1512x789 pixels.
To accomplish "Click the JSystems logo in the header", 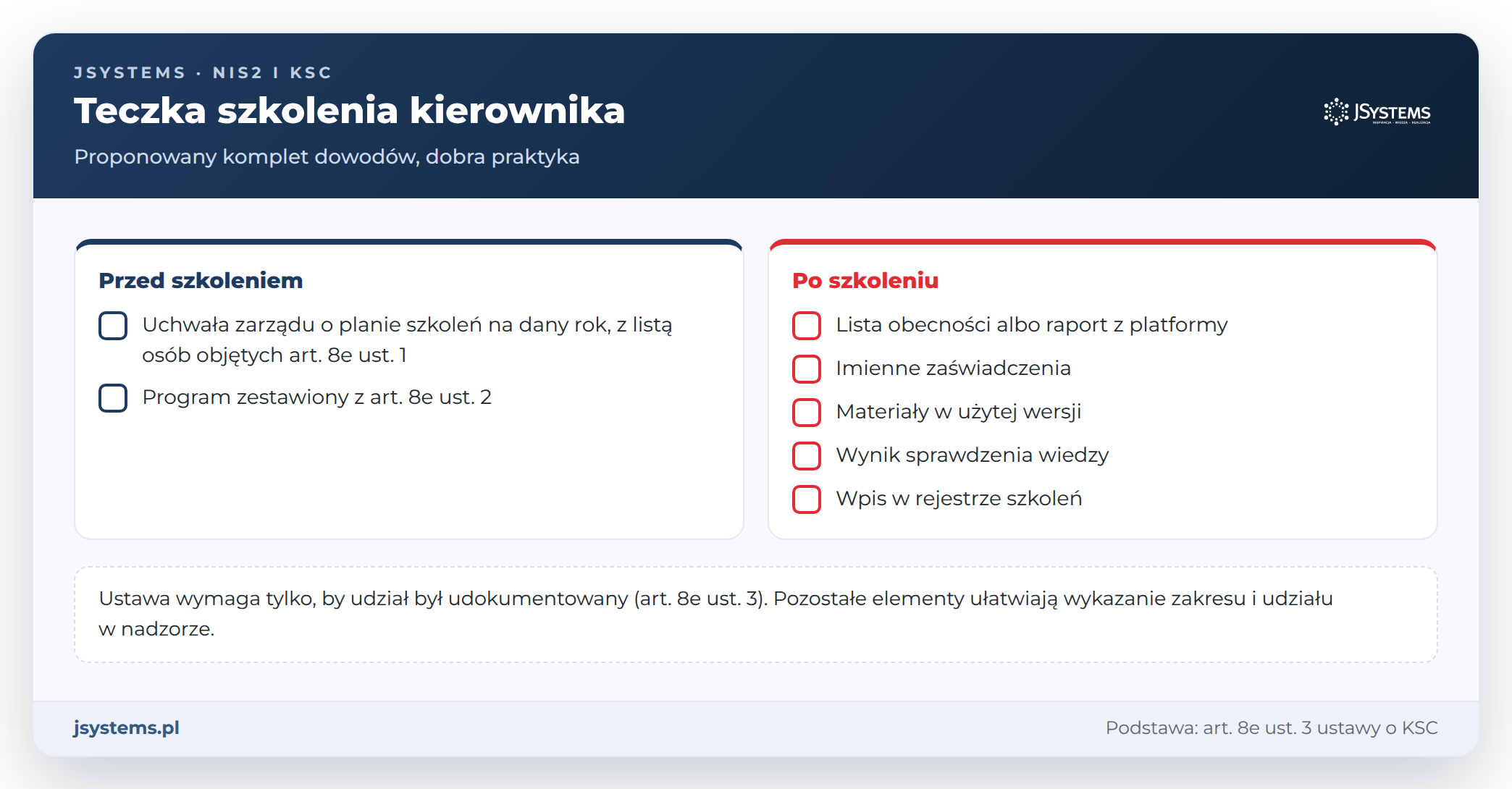I will point(1377,112).
